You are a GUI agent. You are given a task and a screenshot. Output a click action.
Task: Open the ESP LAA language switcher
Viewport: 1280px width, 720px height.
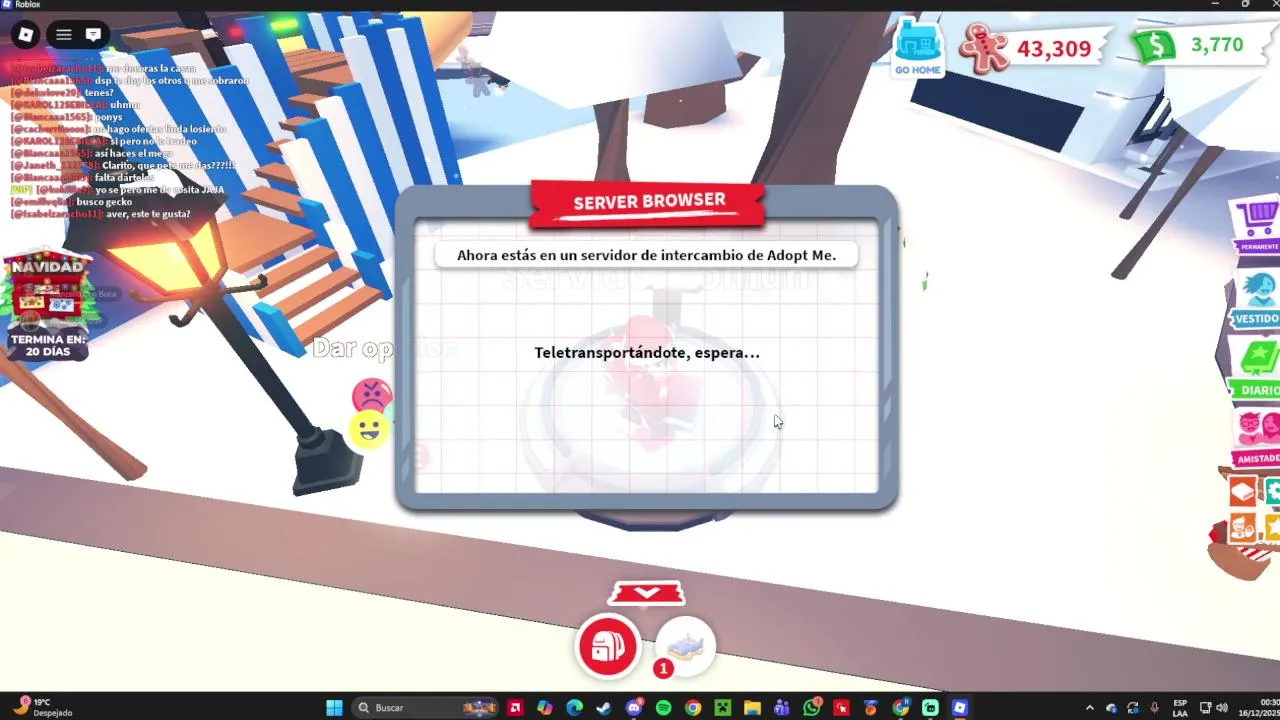coord(1180,708)
